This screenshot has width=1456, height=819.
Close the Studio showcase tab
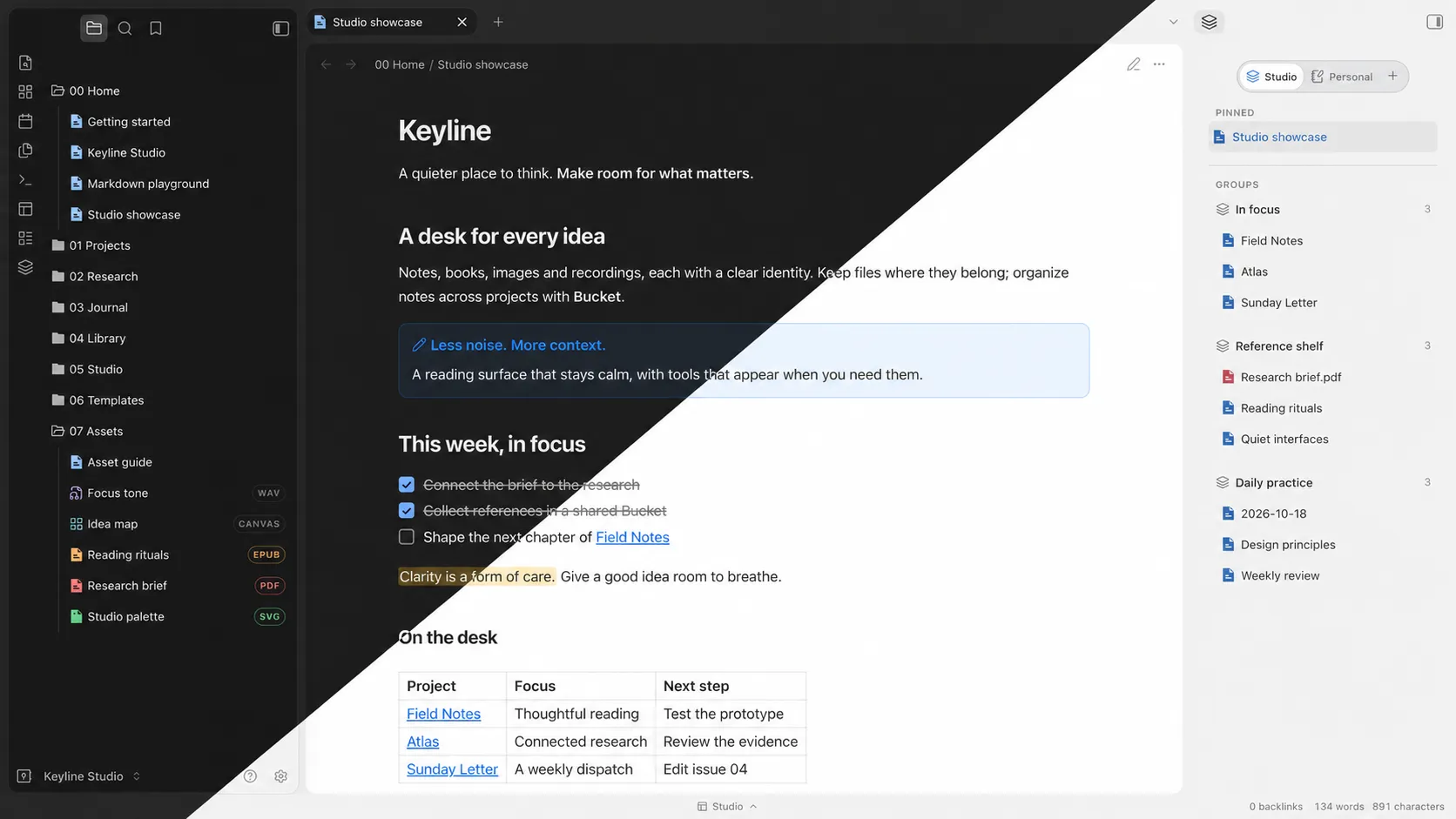(462, 22)
